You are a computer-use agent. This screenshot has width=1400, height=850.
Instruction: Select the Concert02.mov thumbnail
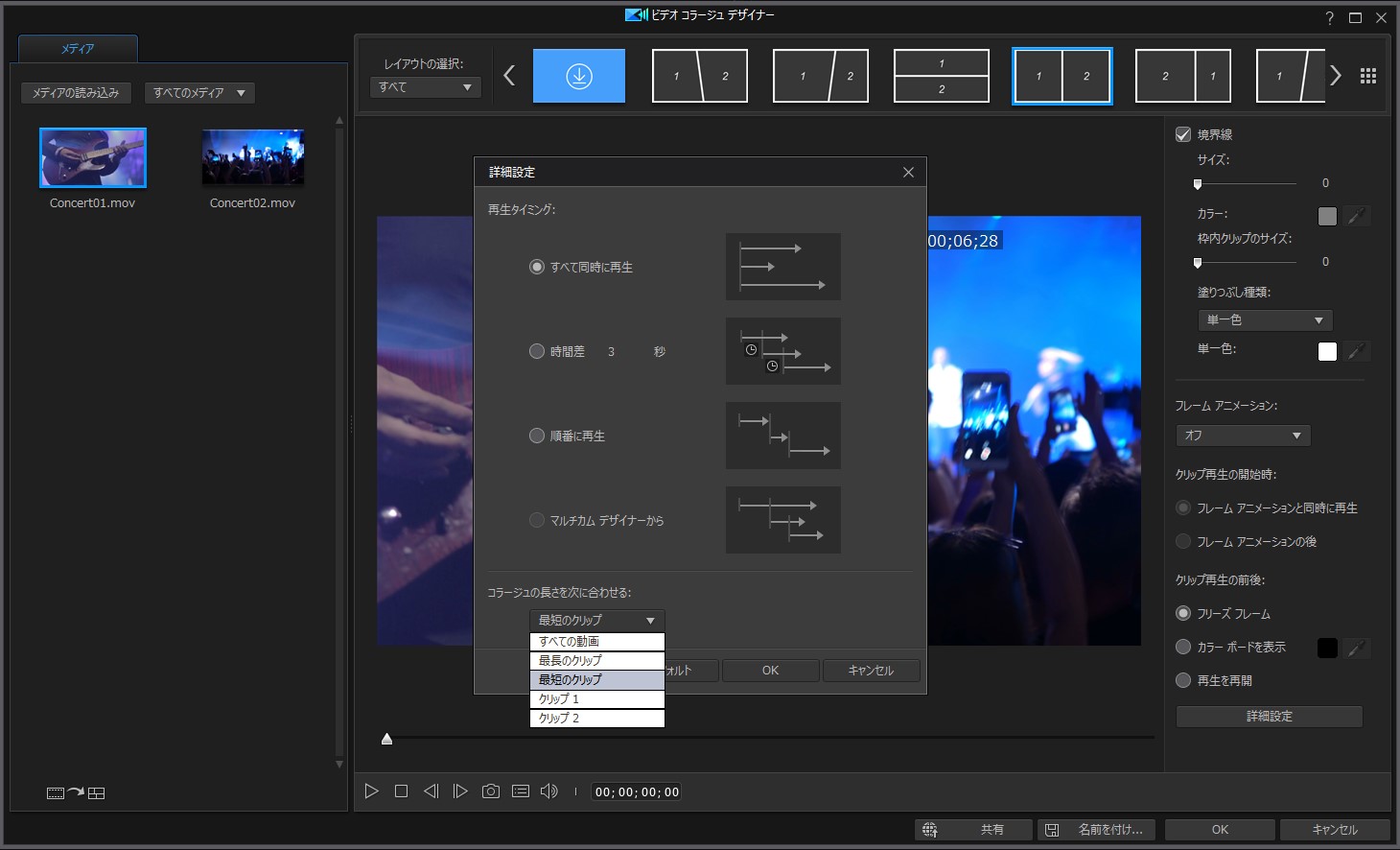click(x=253, y=157)
